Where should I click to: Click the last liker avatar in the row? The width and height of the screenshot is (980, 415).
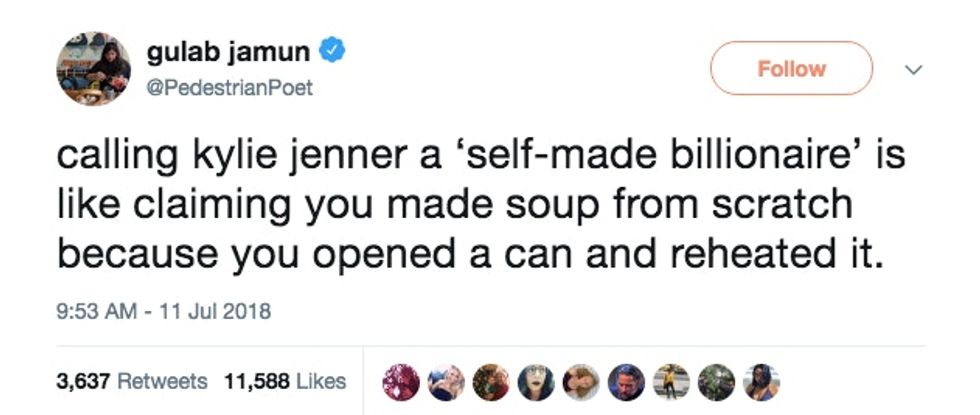click(762, 381)
